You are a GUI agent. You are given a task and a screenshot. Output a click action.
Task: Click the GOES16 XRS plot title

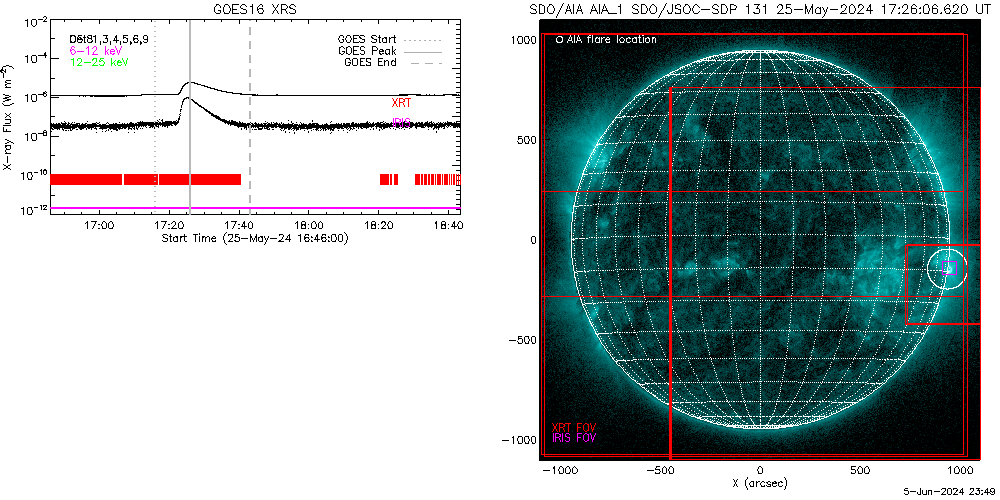tap(255, 9)
